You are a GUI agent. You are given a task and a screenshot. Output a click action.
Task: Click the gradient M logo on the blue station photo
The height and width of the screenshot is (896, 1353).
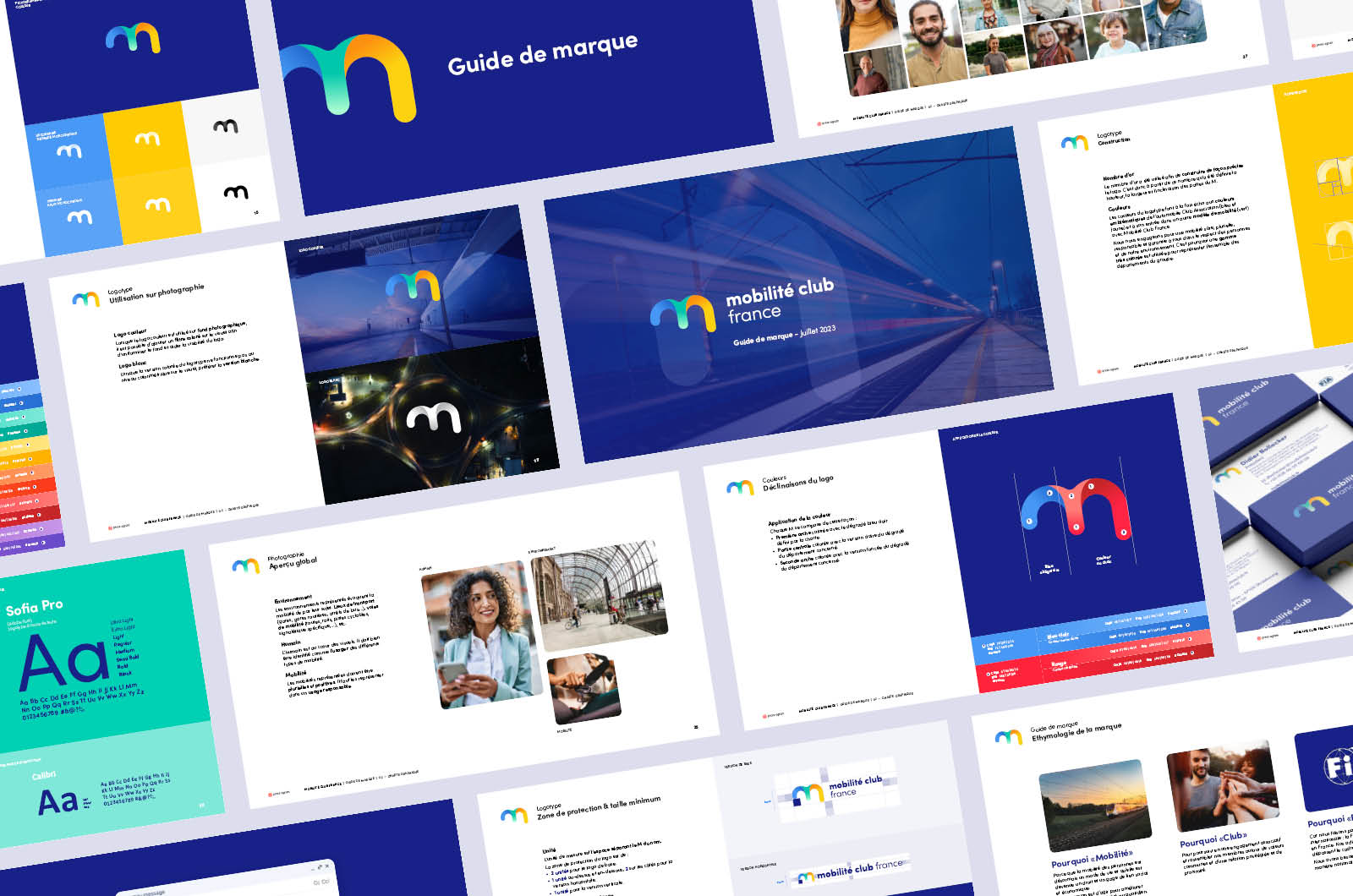pyautogui.click(x=413, y=286)
